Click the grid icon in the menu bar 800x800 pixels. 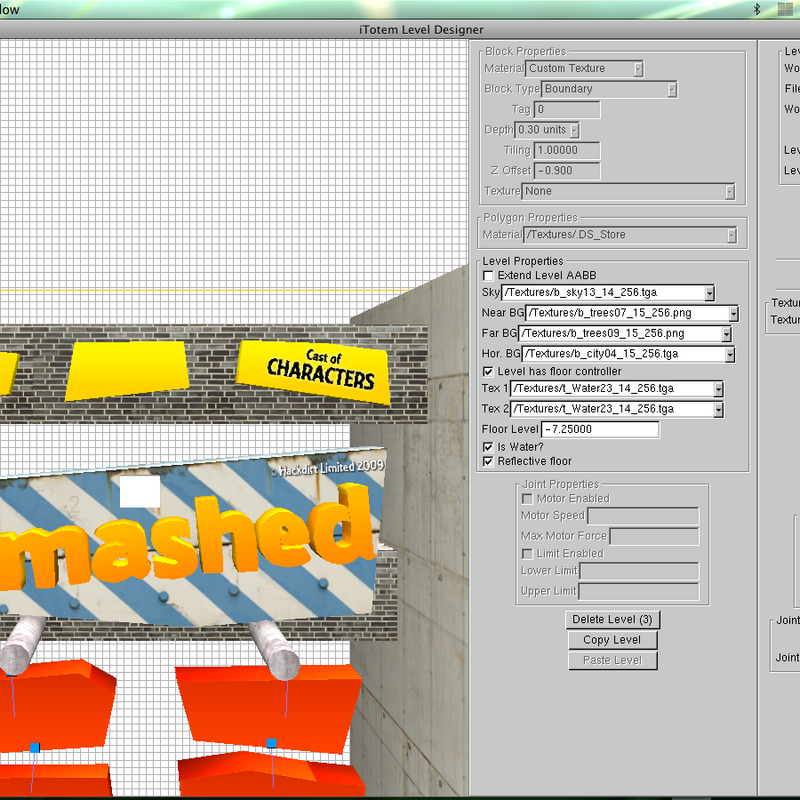[785, 9]
